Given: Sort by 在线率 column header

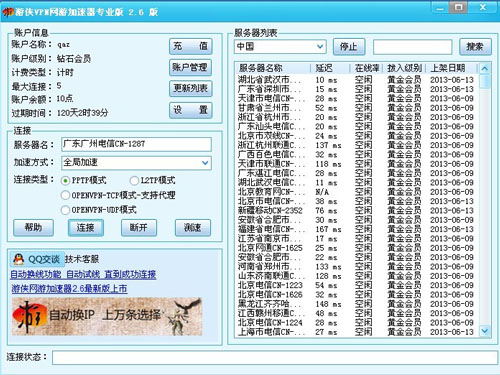Looking at the screenshot, I should [x=367, y=68].
